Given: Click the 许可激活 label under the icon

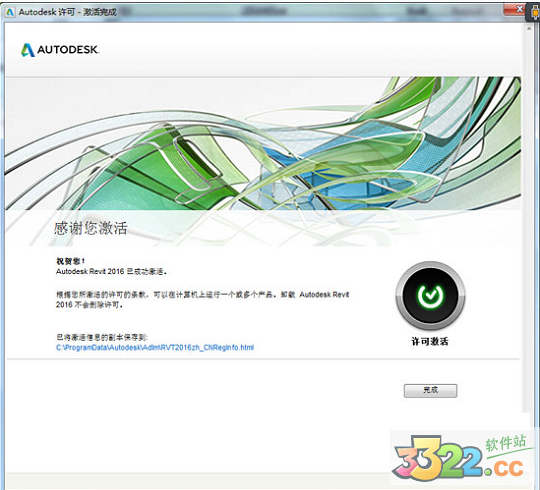Looking at the screenshot, I should coord(430,341).
